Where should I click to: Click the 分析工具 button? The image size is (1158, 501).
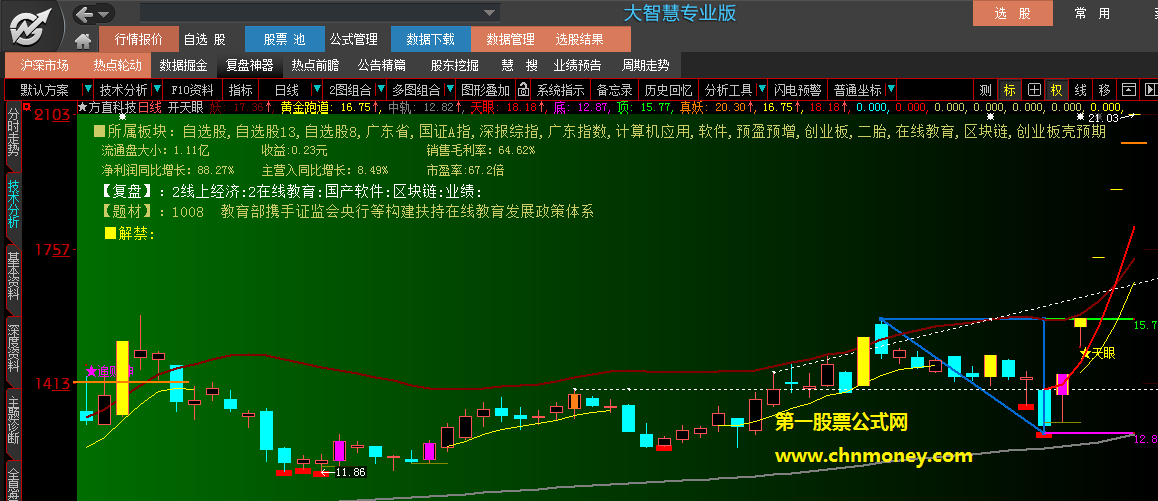click(x=728, y=90)
